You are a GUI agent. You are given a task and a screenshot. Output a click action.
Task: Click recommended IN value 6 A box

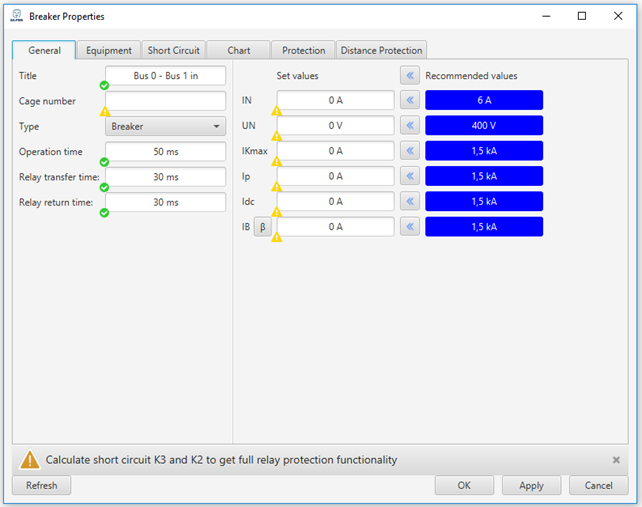(x=484, y=100)
